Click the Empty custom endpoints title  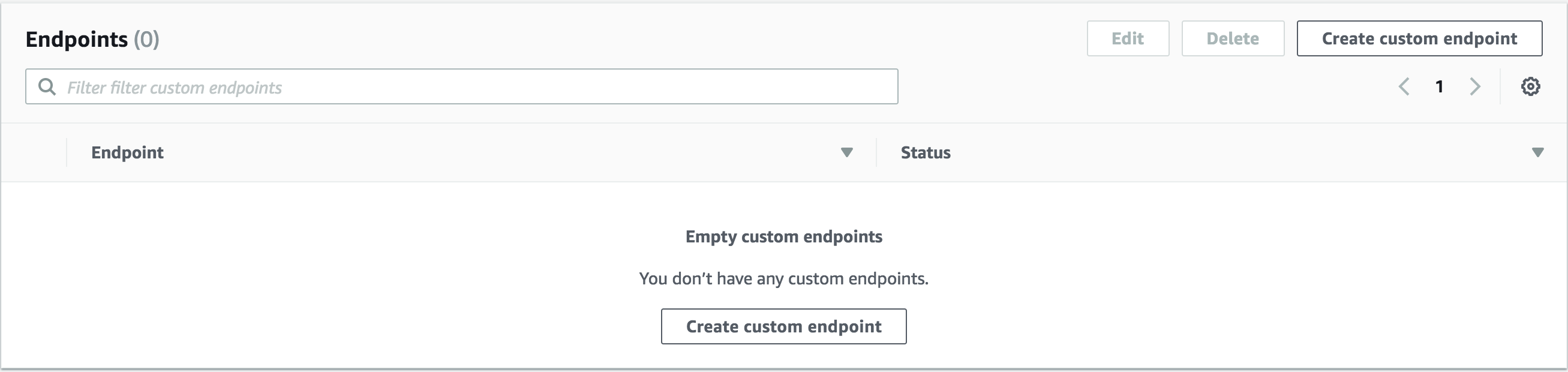click(783, 236)
